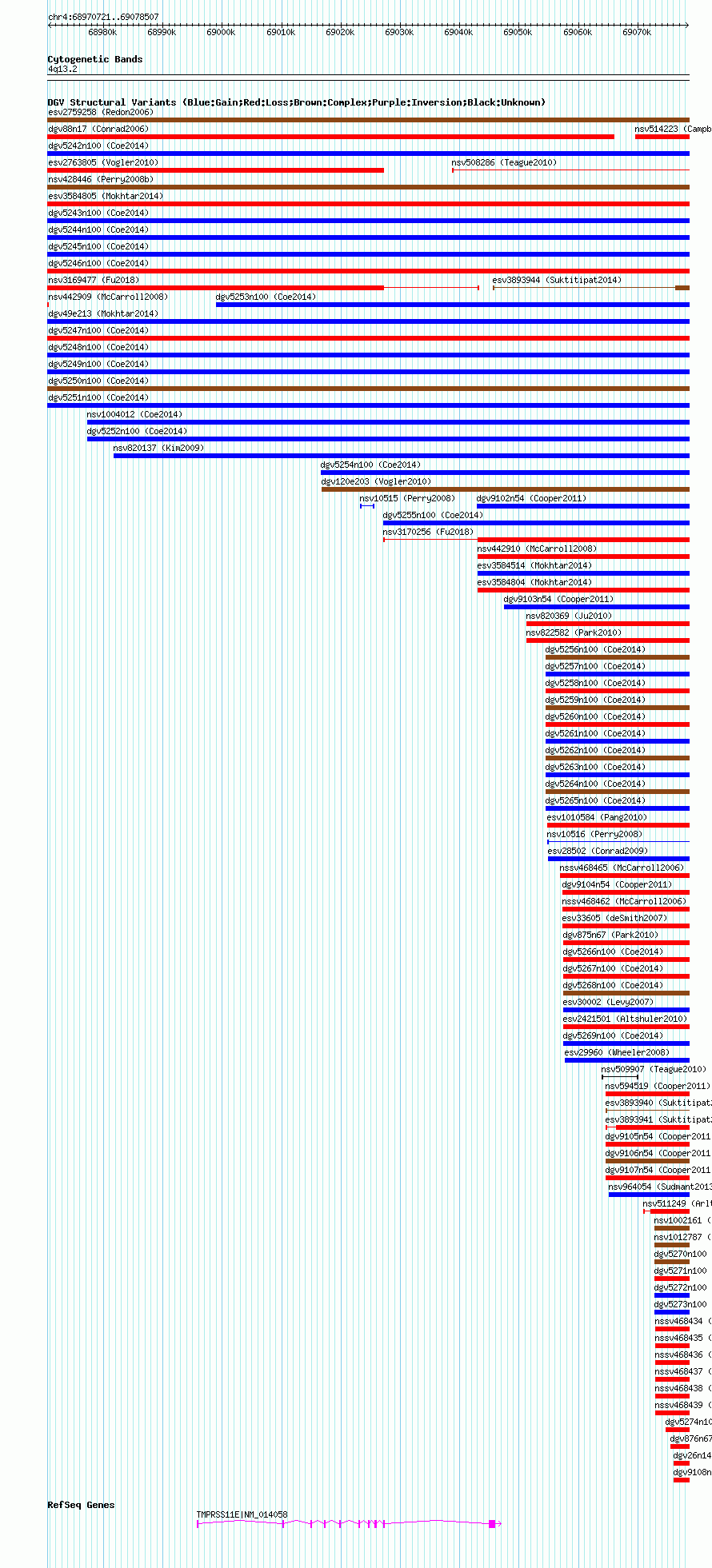Image resolution: width=712 pixels, height=1568 pixels.
Task: Click the esv2759258 (Redon2006) variant label
Action: [100, 112]
